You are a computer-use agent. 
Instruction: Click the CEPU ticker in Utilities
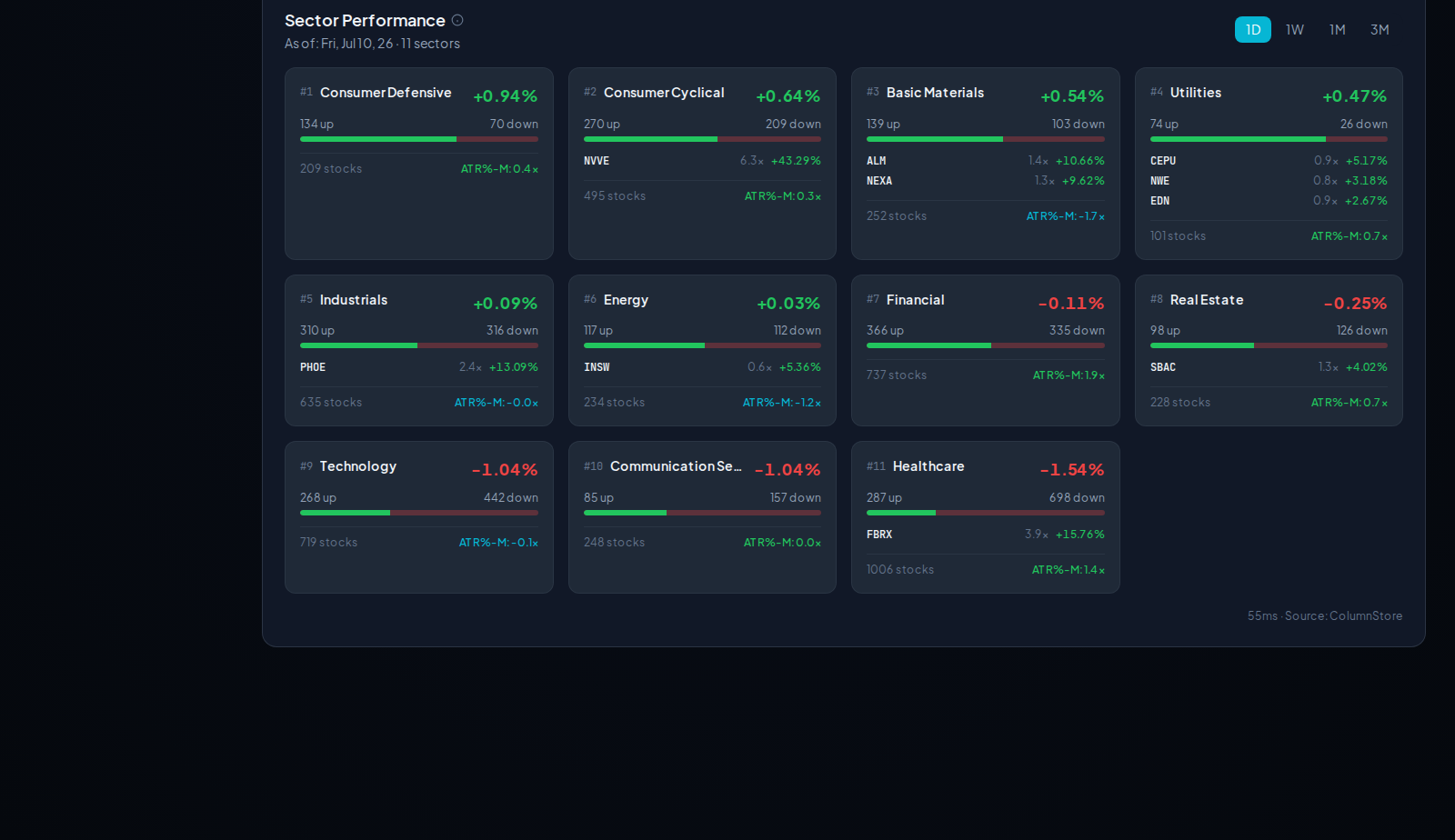coord(1163,161)
